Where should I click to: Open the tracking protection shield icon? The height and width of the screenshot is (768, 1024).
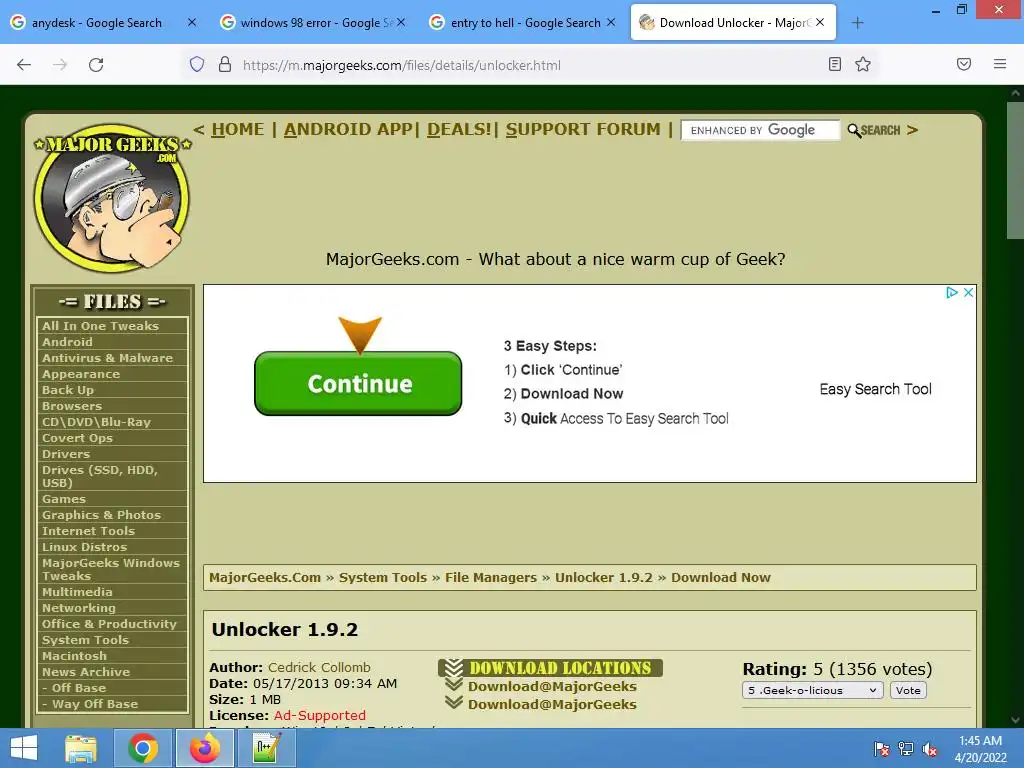197,64
